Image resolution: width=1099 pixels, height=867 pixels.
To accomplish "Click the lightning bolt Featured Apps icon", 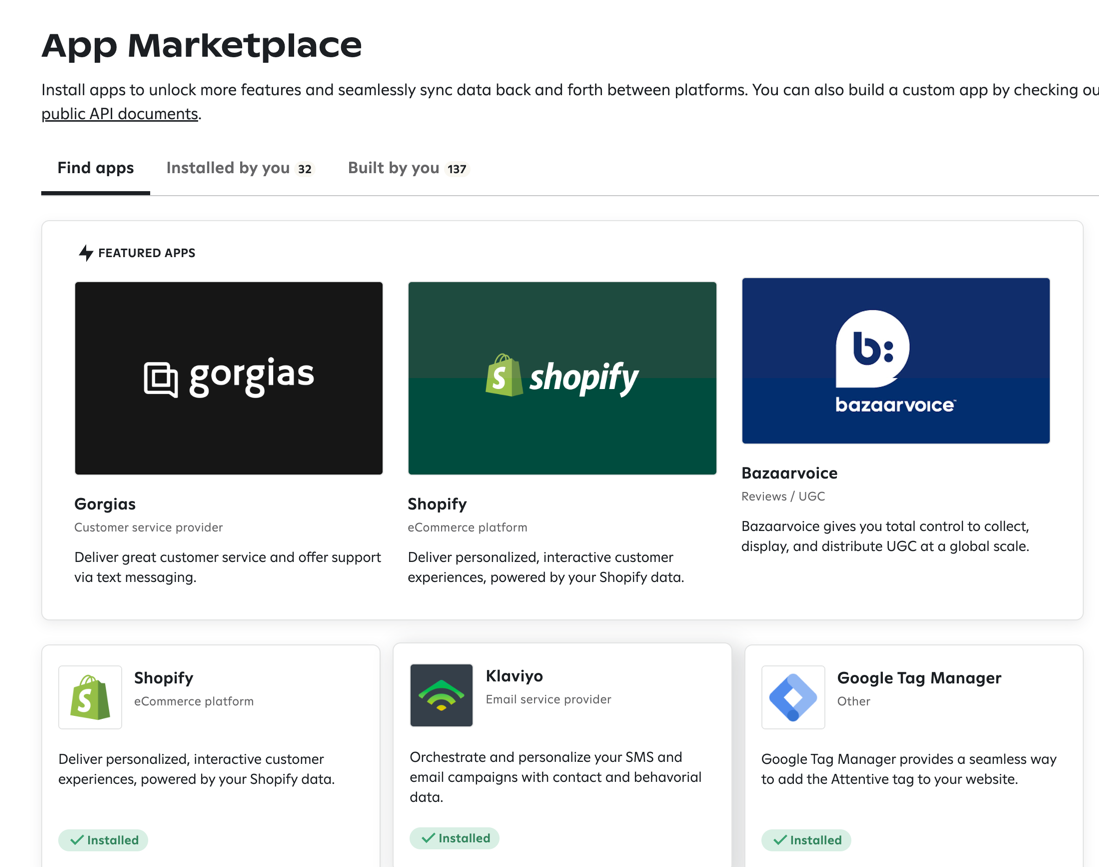I will click(x=86, y=253).
